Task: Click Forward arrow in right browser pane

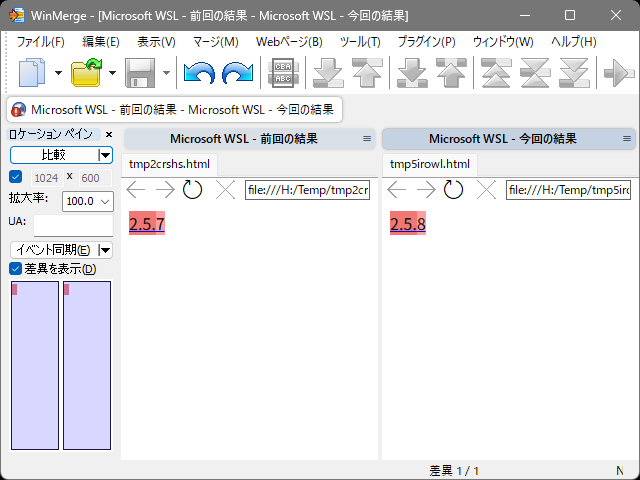Action: (x=426, y=190)
